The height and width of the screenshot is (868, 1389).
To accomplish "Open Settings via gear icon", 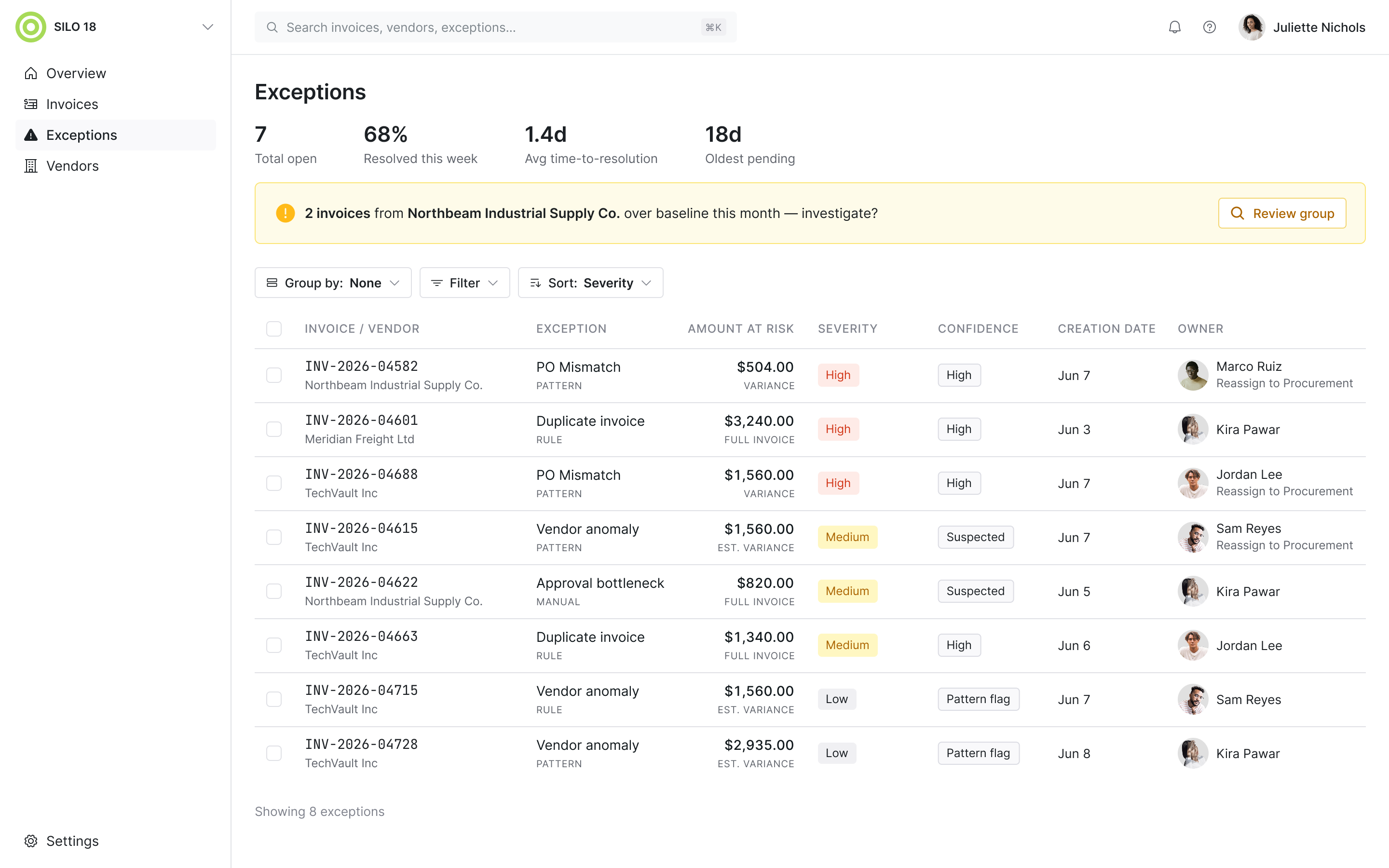I will click(x=31, y=841).
